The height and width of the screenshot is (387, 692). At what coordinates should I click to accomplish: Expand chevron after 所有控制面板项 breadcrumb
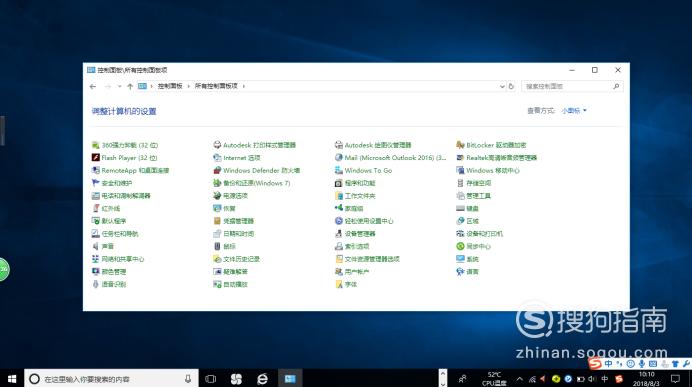coord(244,86)
